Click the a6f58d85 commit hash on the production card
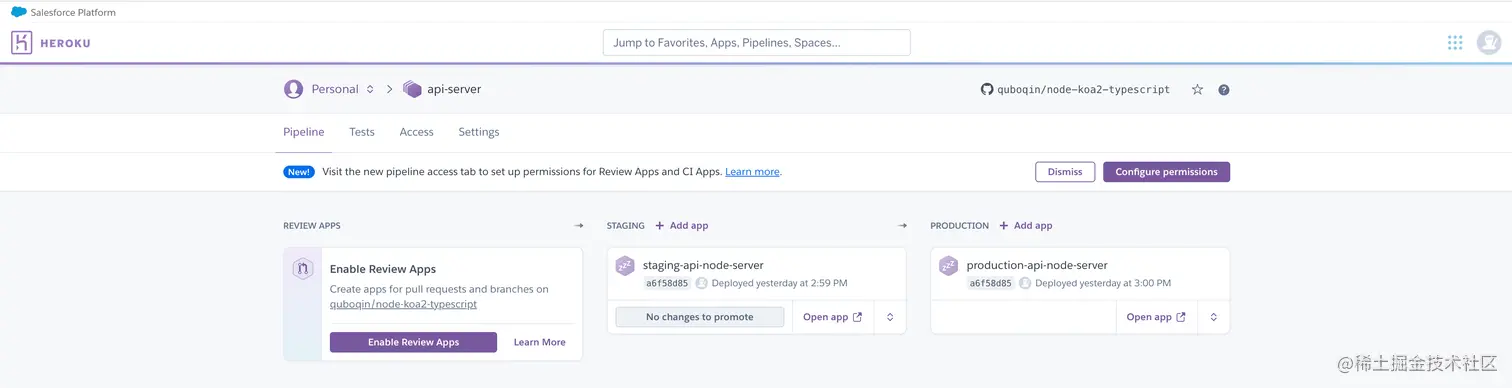1512x388 pixels. [x=991, y=283]
